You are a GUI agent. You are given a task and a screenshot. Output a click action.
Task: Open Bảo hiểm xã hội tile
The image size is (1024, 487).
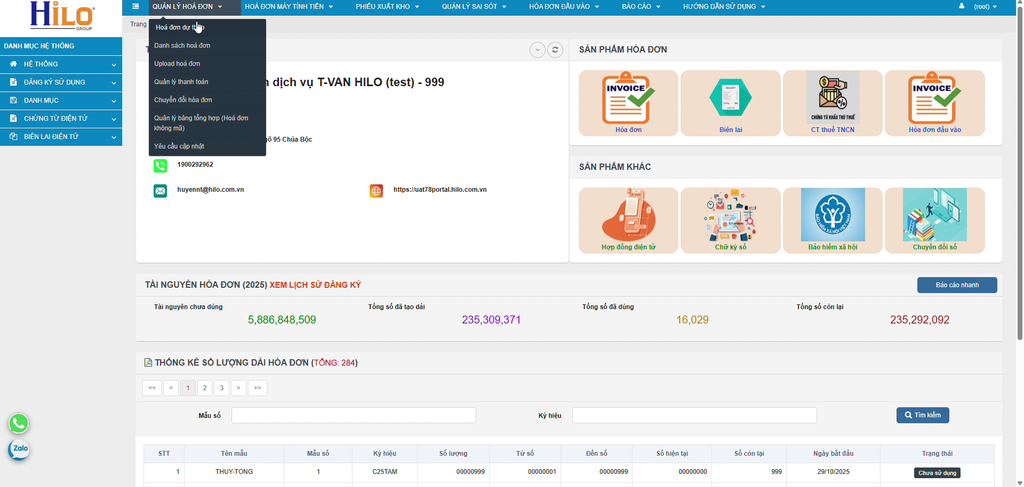click(833, 219)
